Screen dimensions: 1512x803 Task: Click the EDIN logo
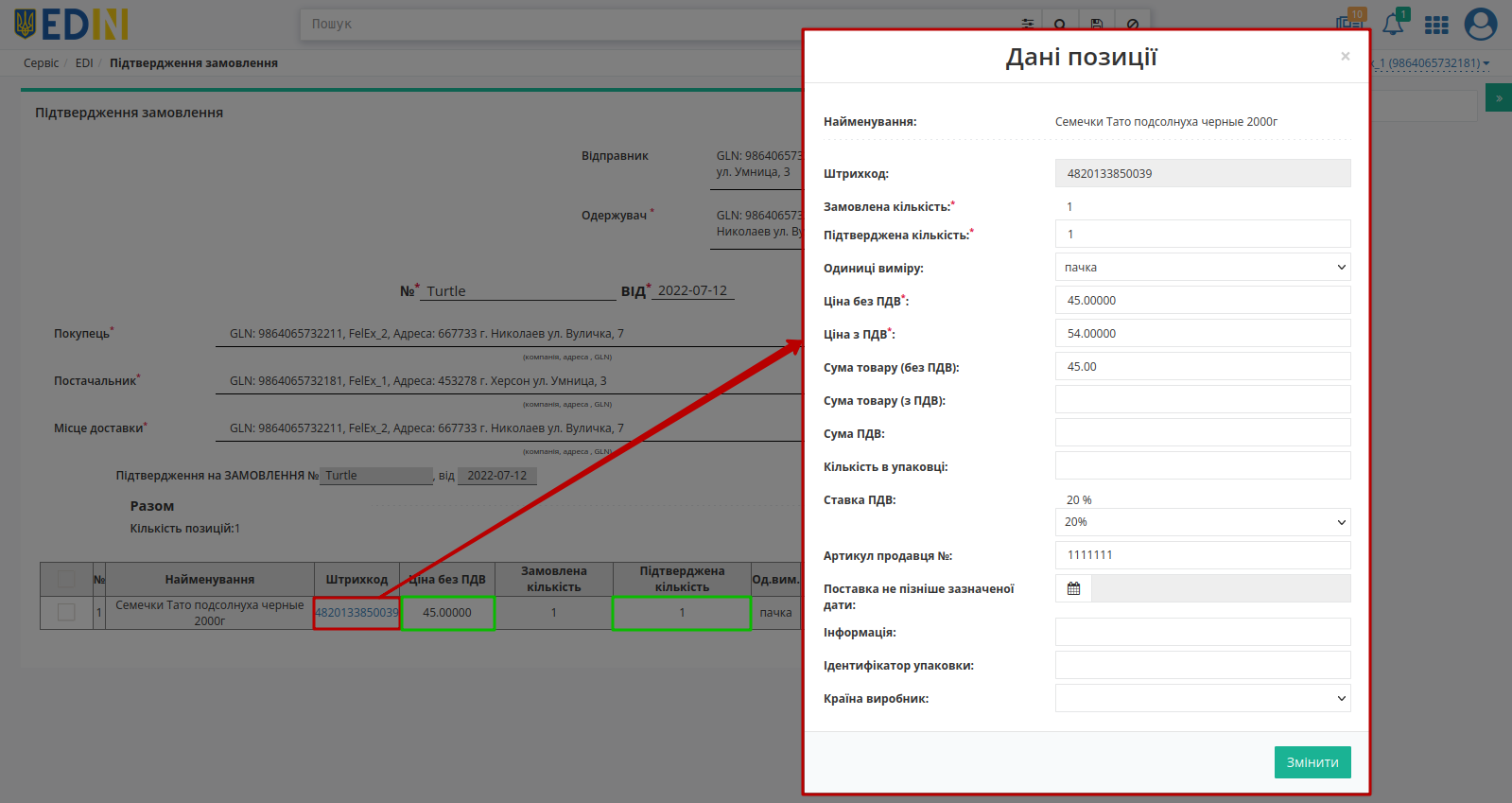[x=71, y=25]
